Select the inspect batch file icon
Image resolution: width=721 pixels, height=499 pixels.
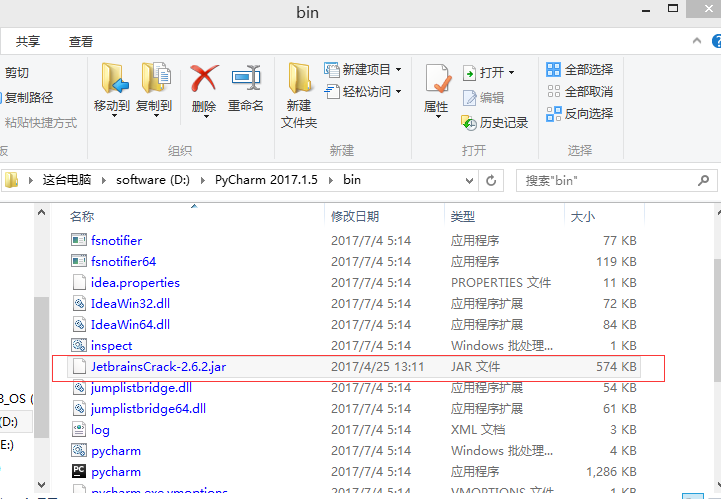(79, 345)
